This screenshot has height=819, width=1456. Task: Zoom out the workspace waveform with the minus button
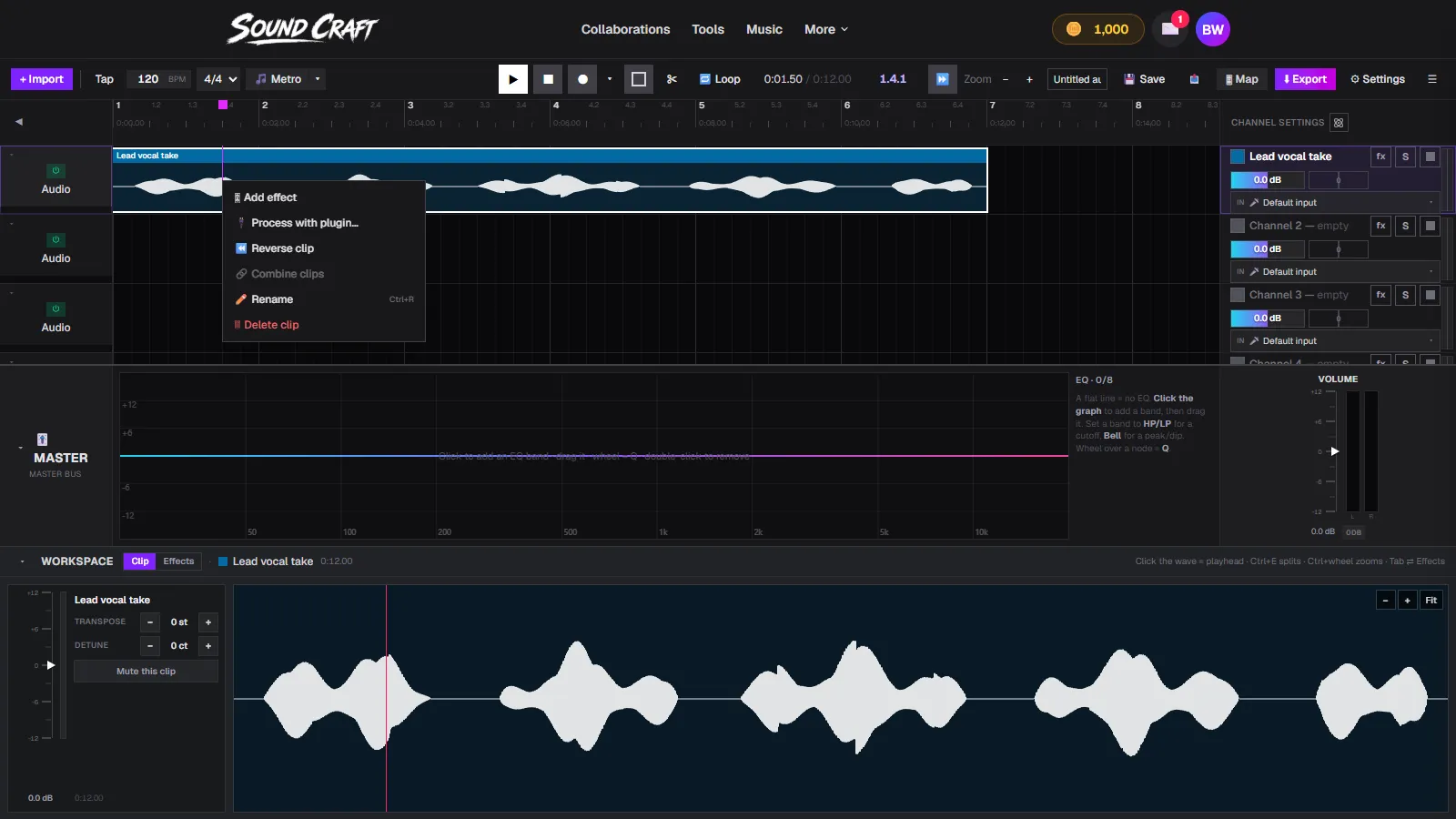tap(1385, 601)
